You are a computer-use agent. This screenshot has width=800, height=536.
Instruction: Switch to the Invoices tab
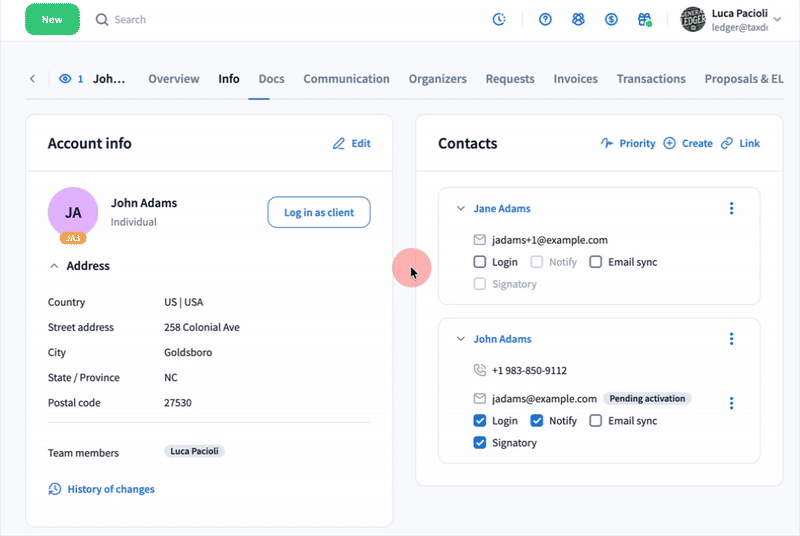575,79
